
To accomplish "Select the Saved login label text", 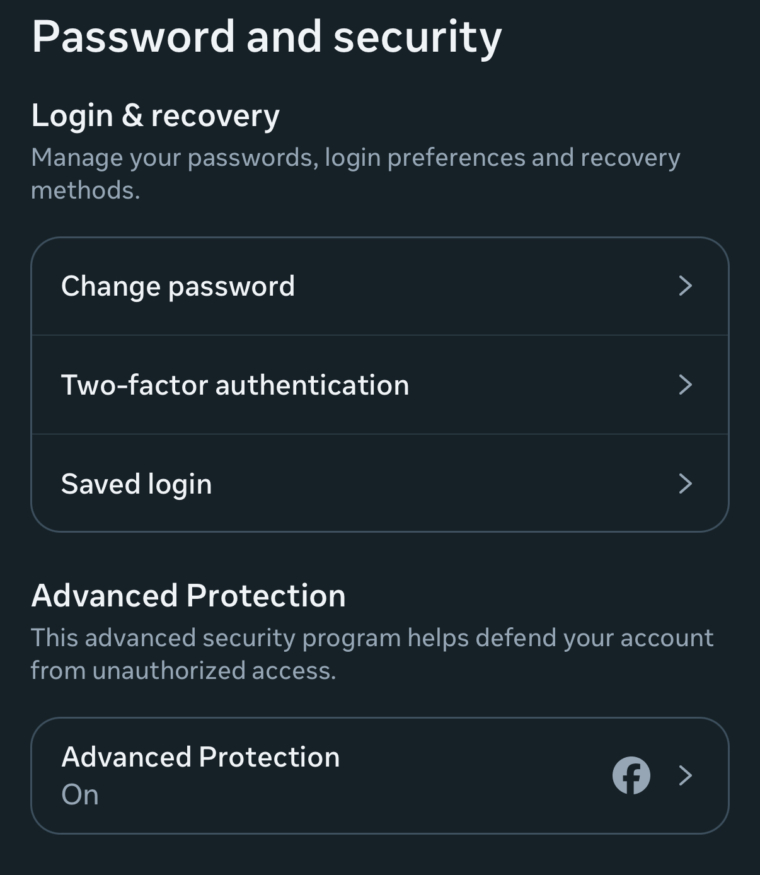I will coord(136,483).
